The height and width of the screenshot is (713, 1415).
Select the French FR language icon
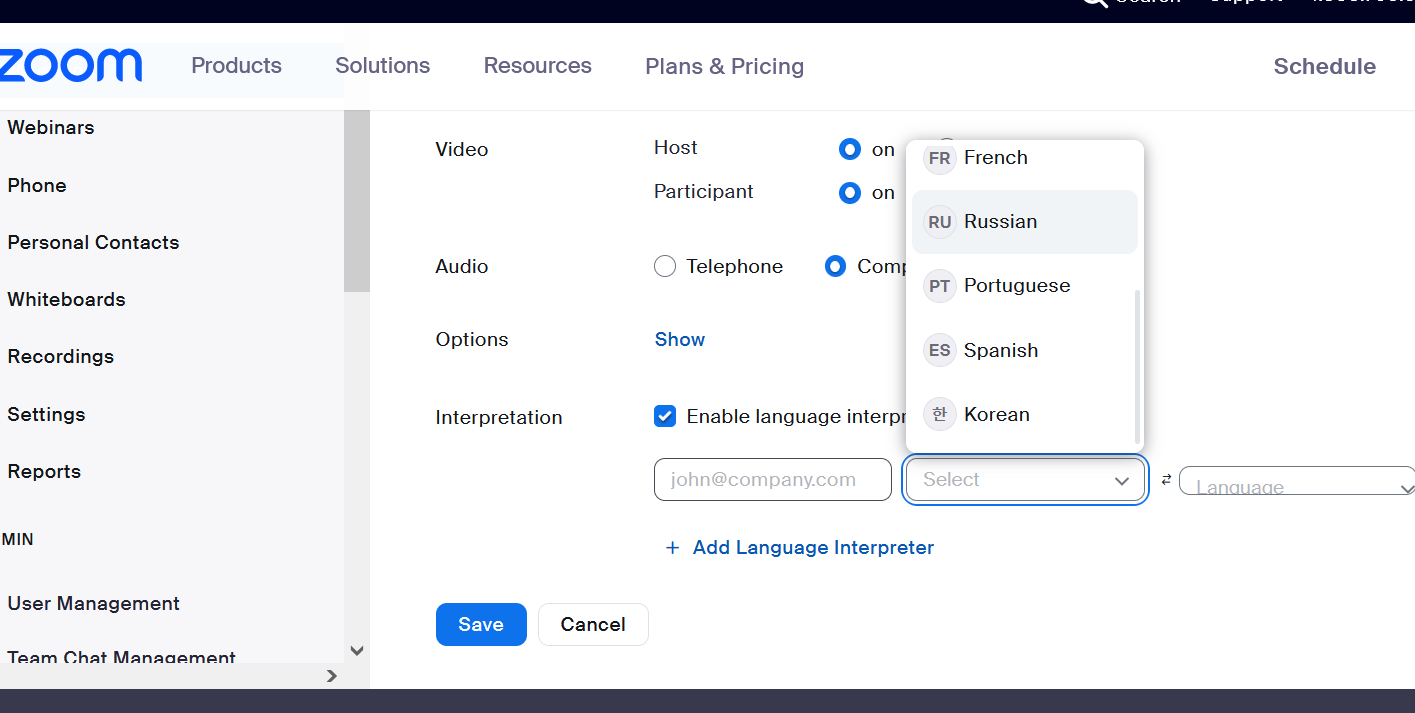(x=939, y=157)
